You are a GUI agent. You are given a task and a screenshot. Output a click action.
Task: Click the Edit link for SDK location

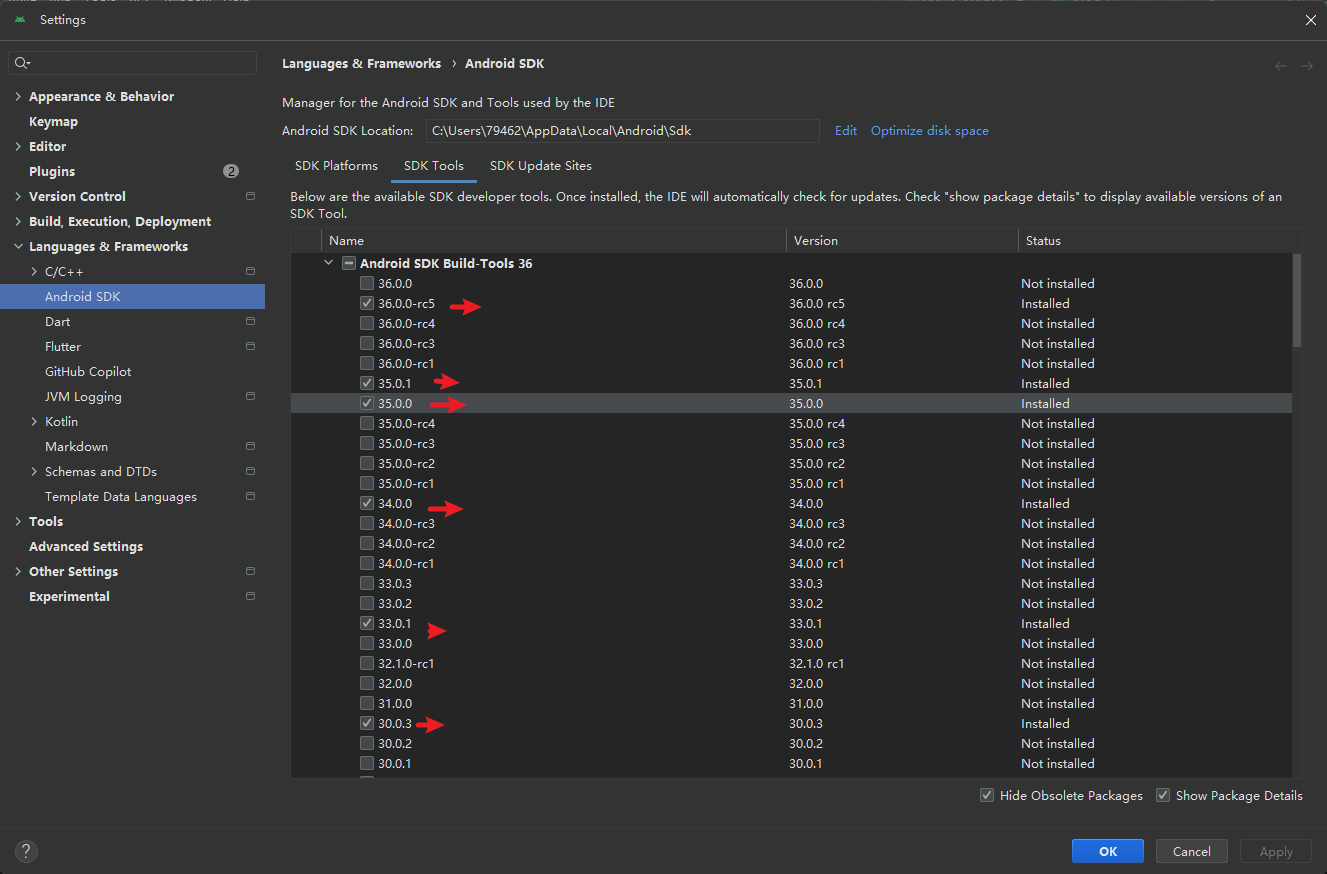point(845,130)
